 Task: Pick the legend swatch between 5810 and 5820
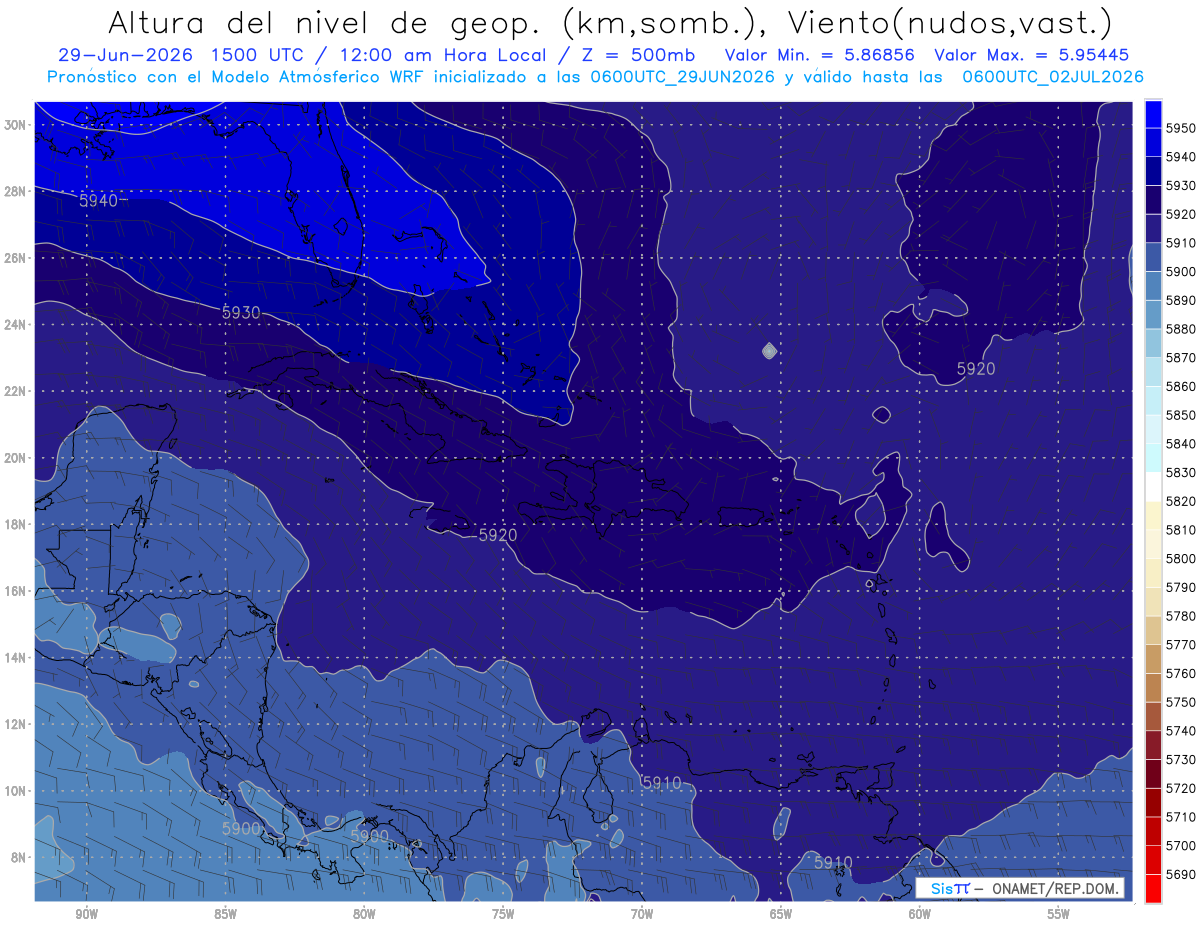[1153, 515]
